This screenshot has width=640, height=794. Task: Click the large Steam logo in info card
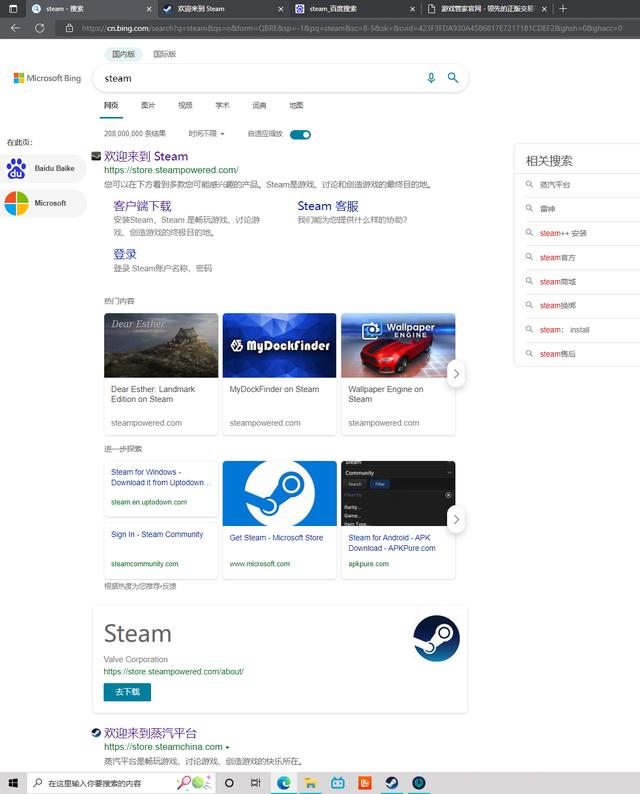436,638
